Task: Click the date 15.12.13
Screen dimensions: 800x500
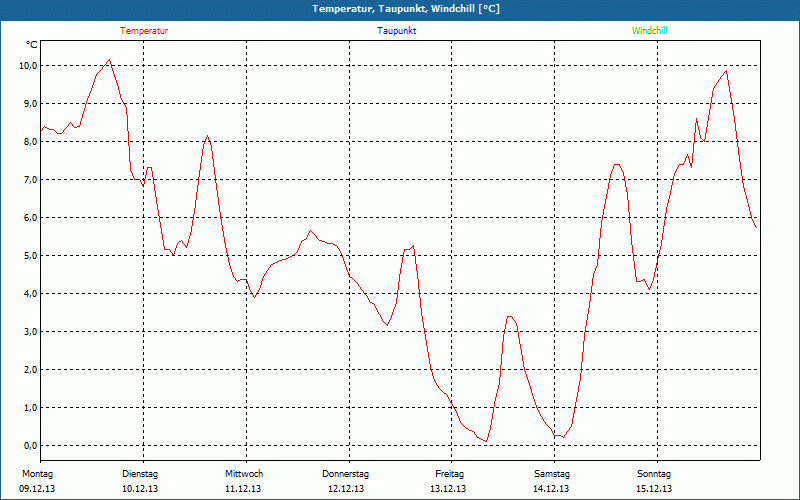Action: (x=654, y=489)
